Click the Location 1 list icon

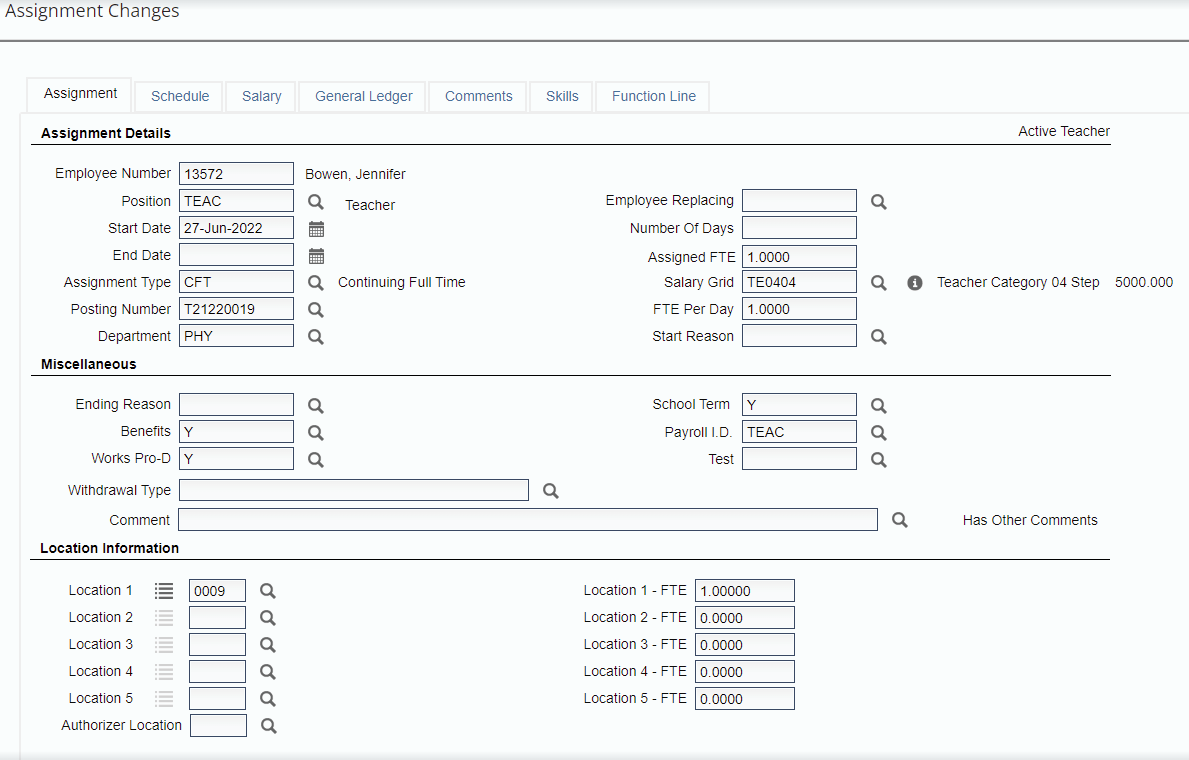coord(164,591)
